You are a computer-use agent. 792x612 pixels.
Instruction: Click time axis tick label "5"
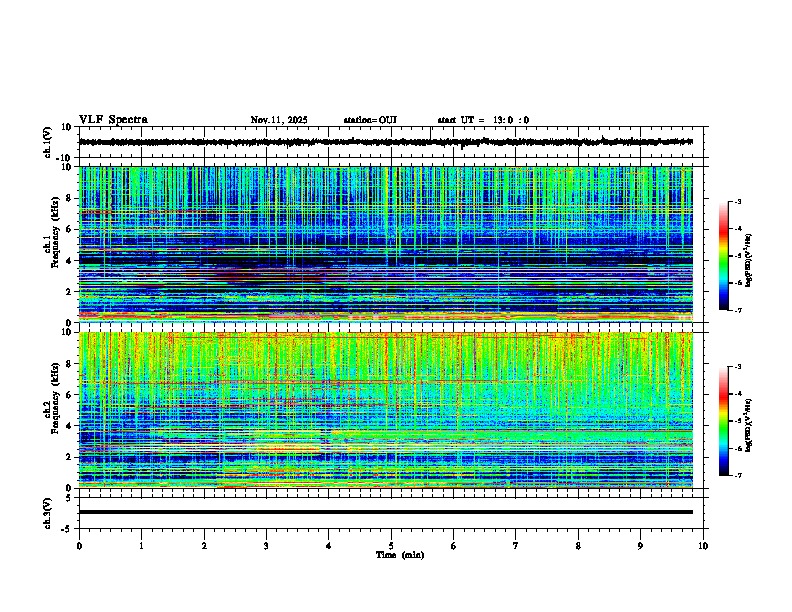coord(391,546)
